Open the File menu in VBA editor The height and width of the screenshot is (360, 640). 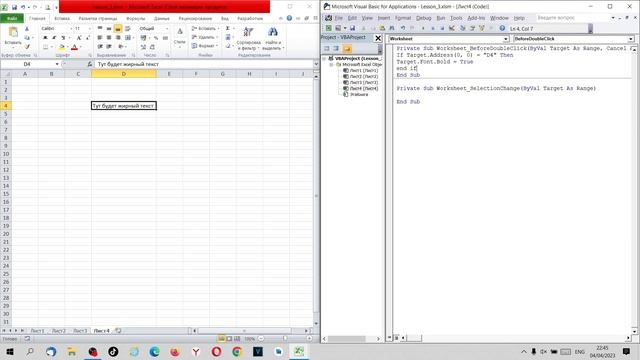[338, 18]
